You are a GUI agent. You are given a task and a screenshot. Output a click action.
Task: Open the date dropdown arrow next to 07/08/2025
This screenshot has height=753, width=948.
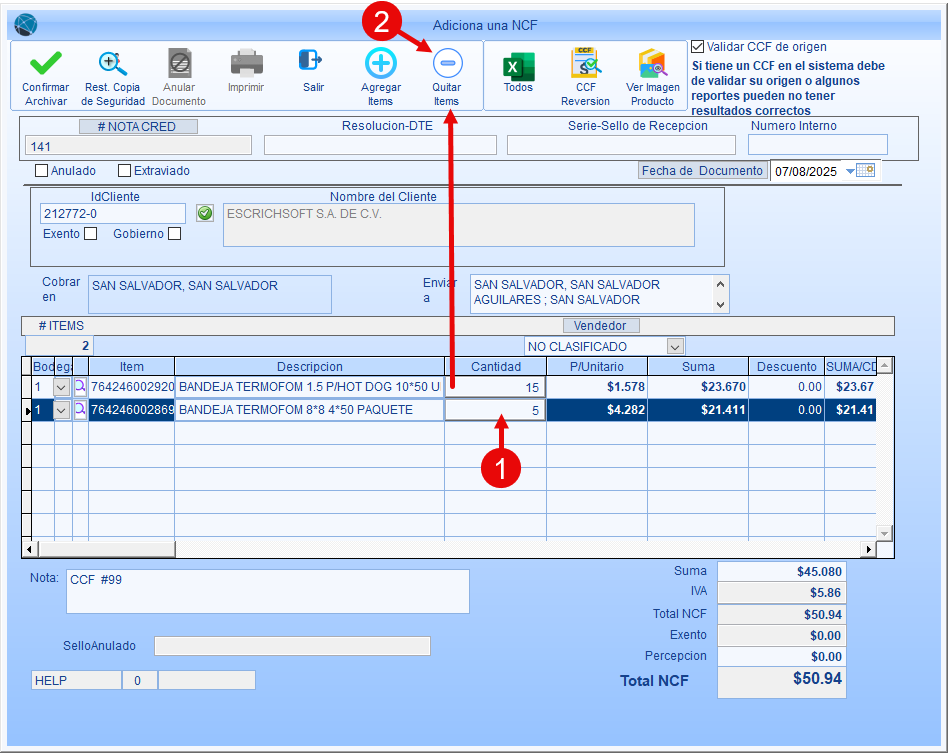tap(849, 171)
